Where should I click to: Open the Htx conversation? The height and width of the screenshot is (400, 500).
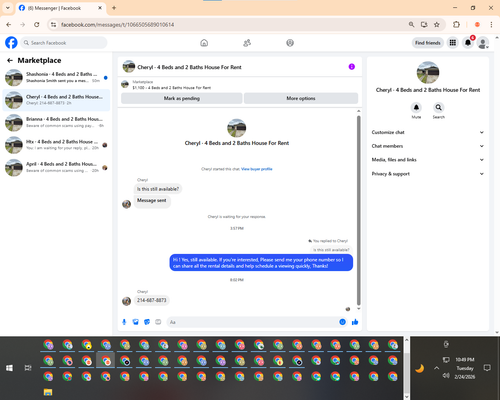point(56,145)
